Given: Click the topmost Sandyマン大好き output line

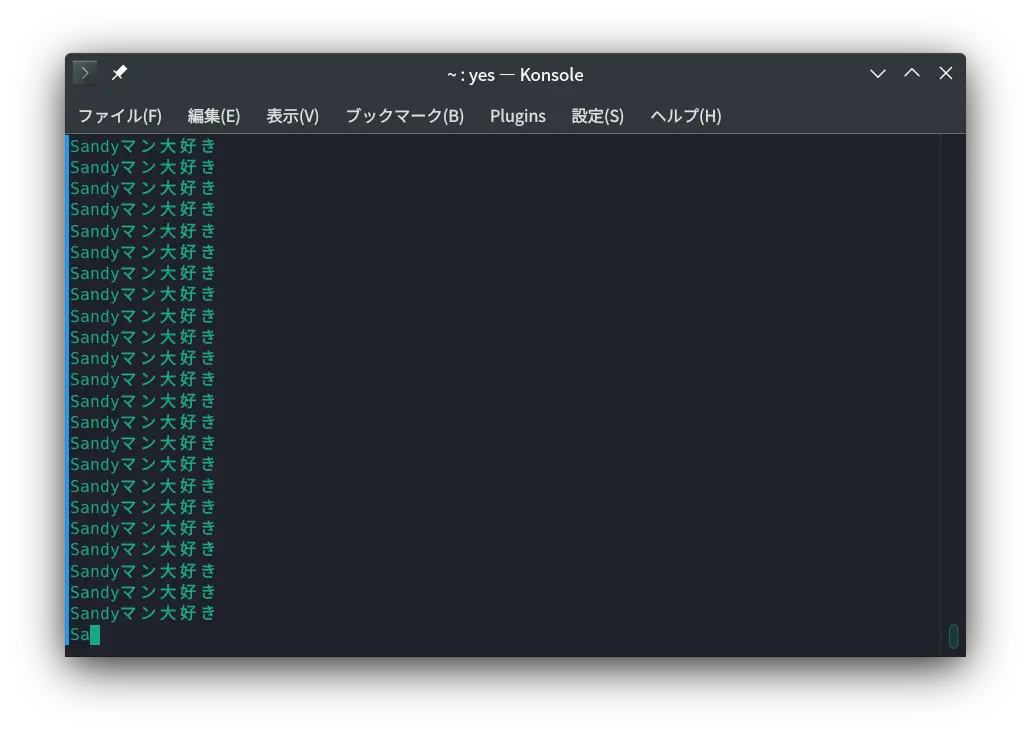Looking at the screenshot, I should pyautogui.click(x=143, y=146).
